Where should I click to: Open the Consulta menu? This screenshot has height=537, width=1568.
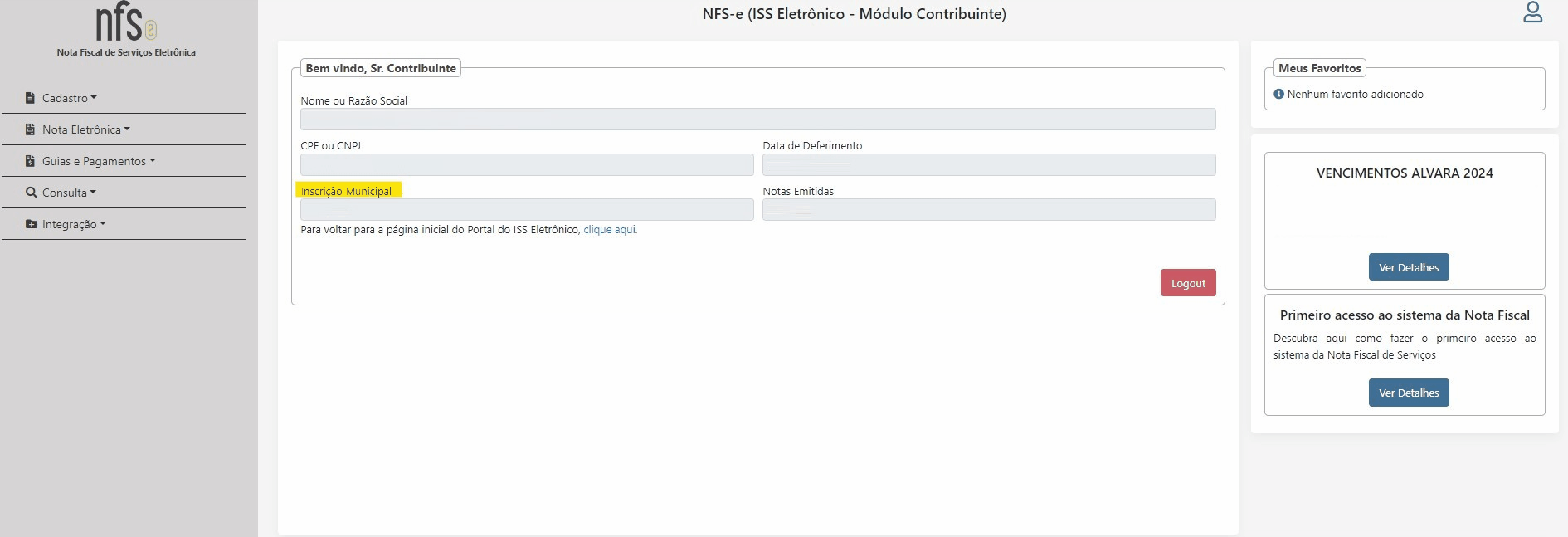click(65, 193)
